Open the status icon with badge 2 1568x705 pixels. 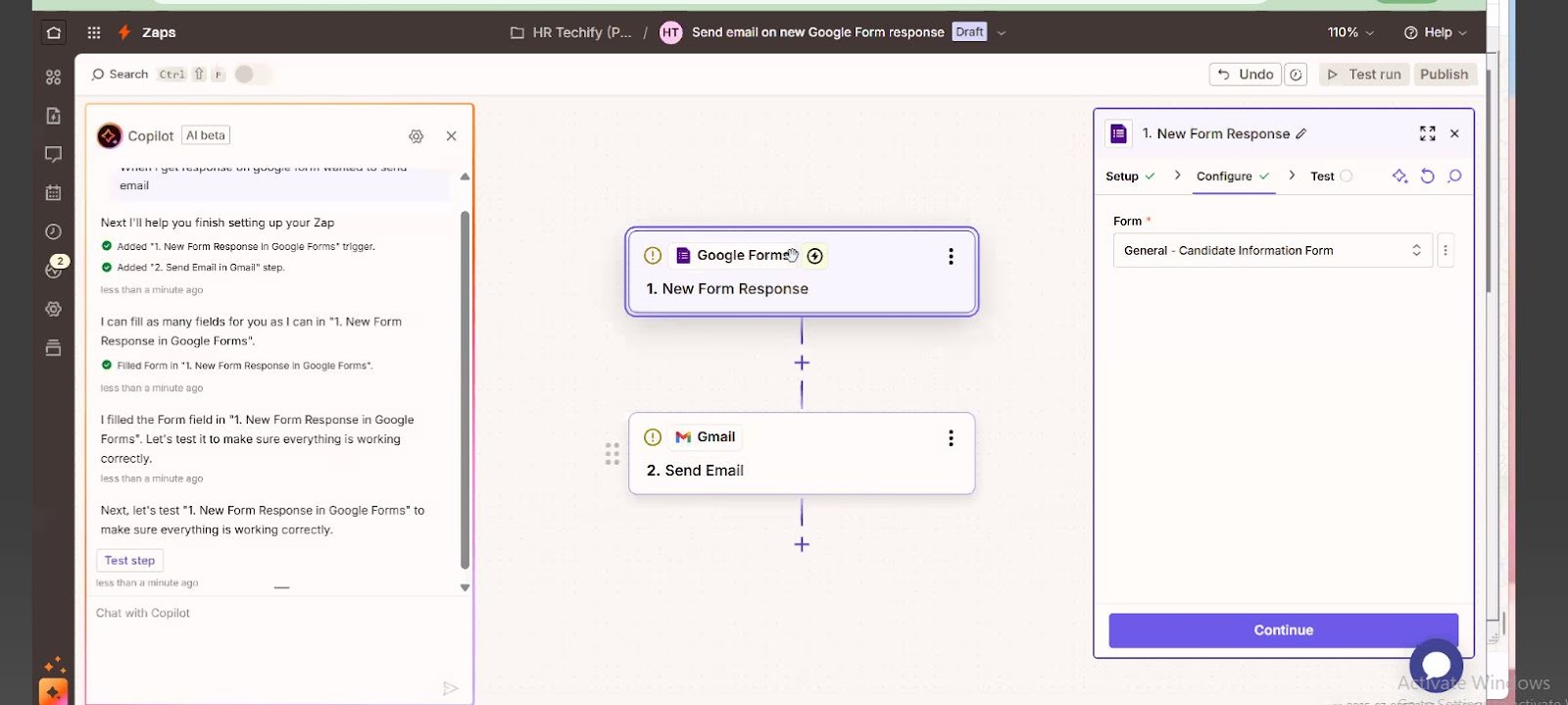coord(54,269)
